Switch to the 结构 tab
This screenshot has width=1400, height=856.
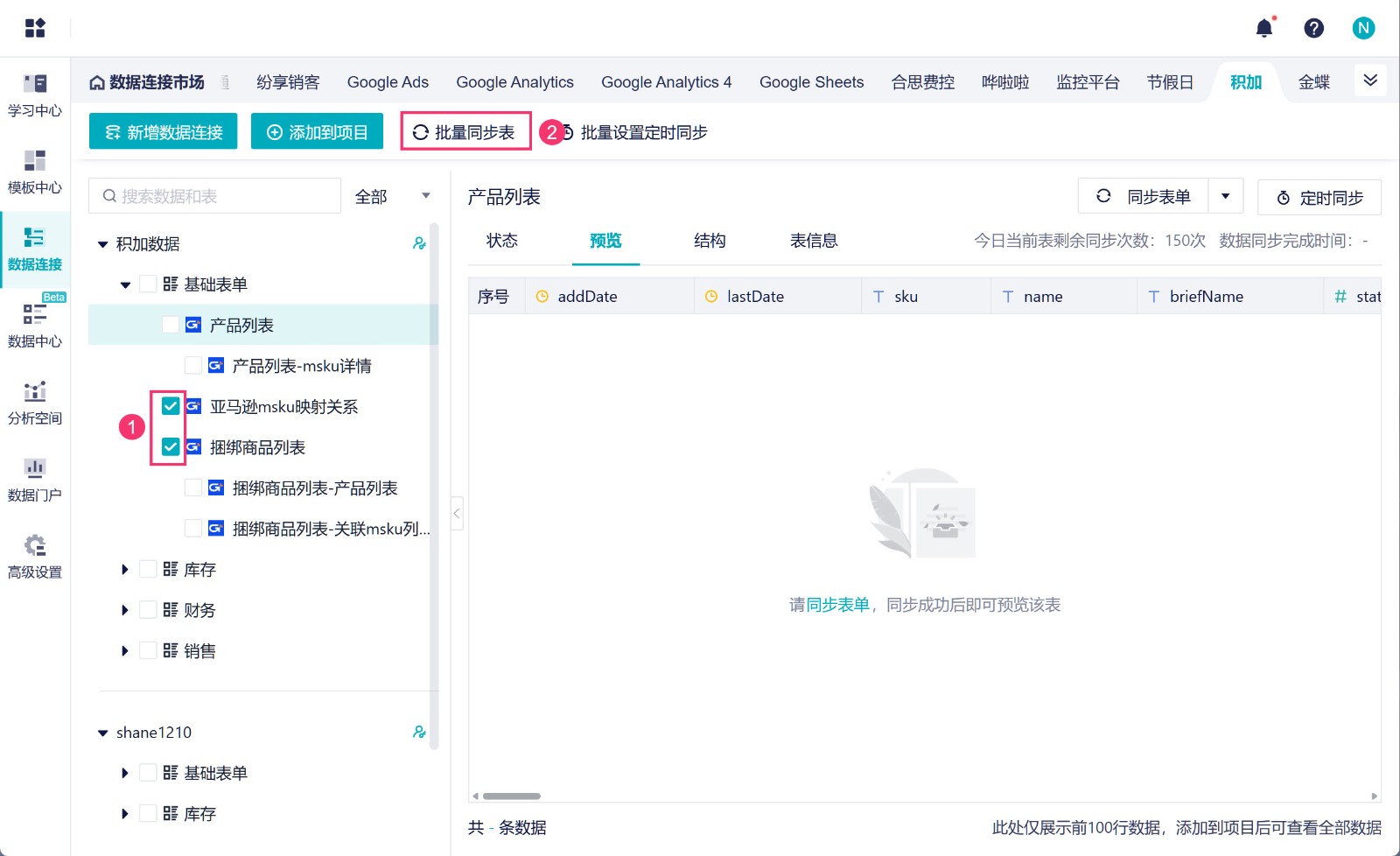click(710, 241)
